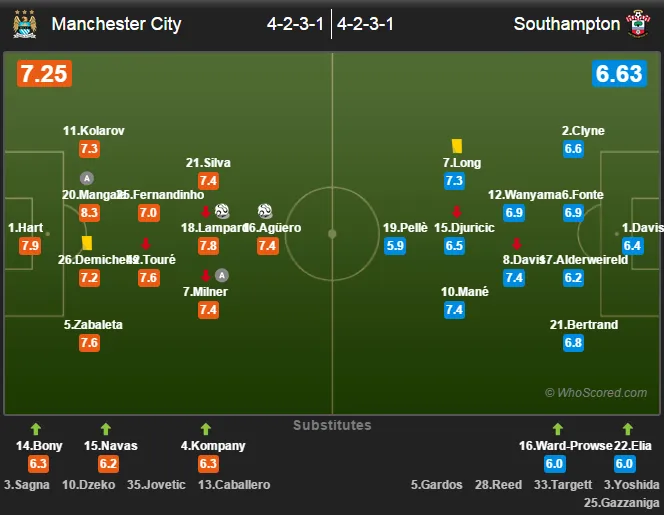Click the Manchester City team name
Image resolution: width=664 pixels, height=515 pixels.
116,24
